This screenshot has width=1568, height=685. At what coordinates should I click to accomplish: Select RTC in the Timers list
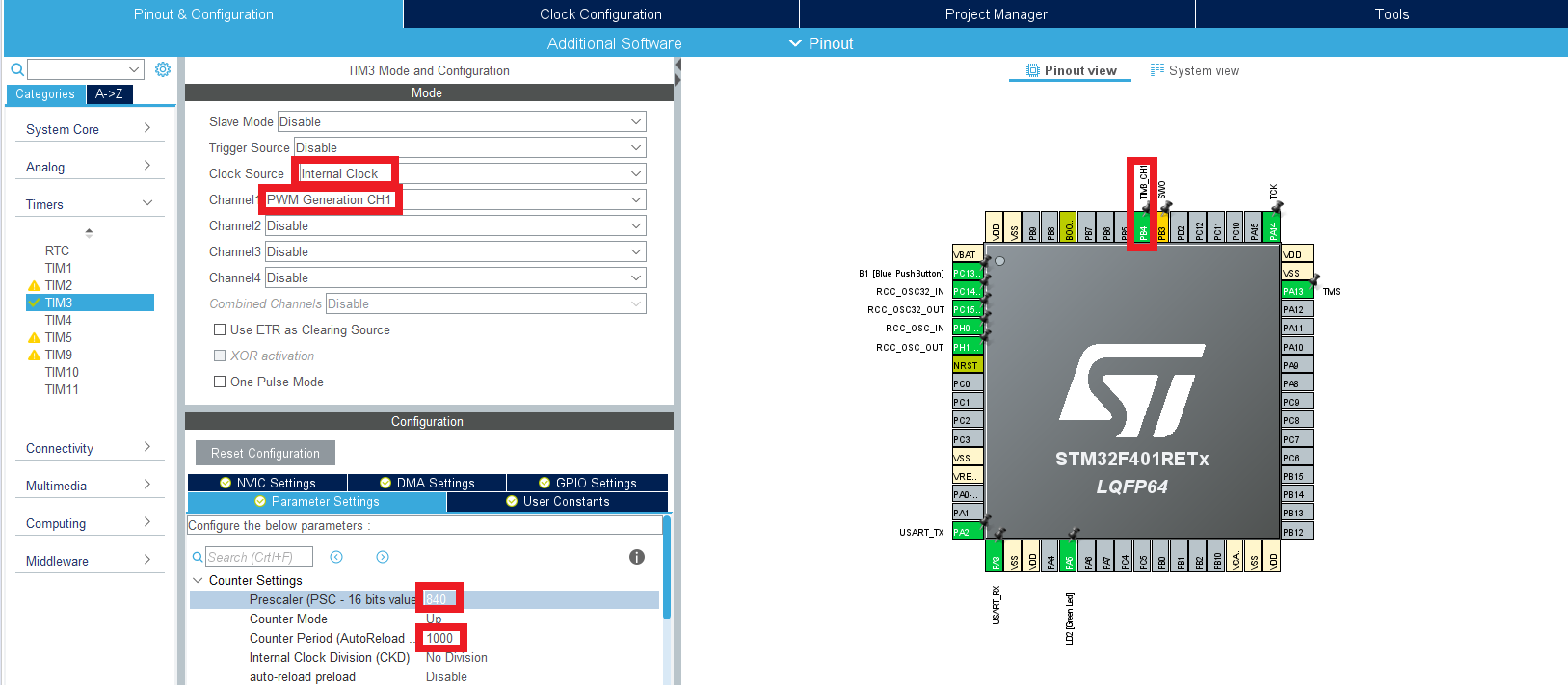point(57,250)
